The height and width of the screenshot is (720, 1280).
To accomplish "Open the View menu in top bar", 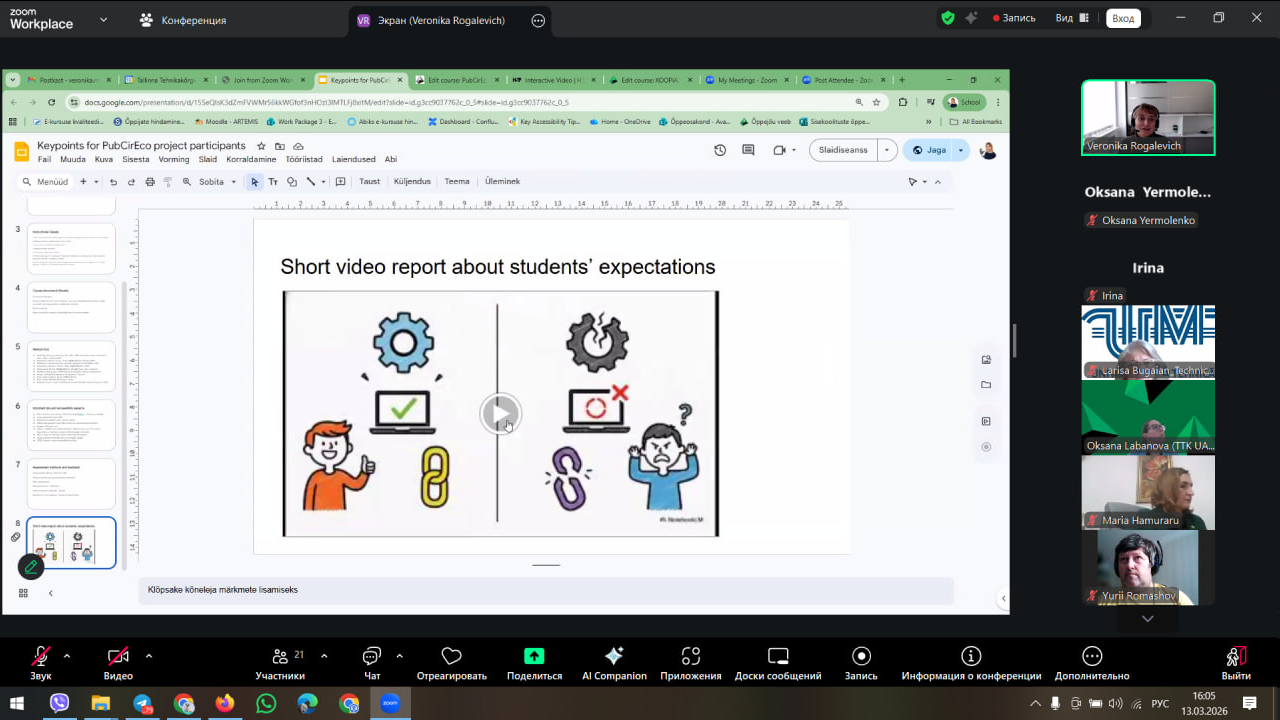I will [1064, 18].
